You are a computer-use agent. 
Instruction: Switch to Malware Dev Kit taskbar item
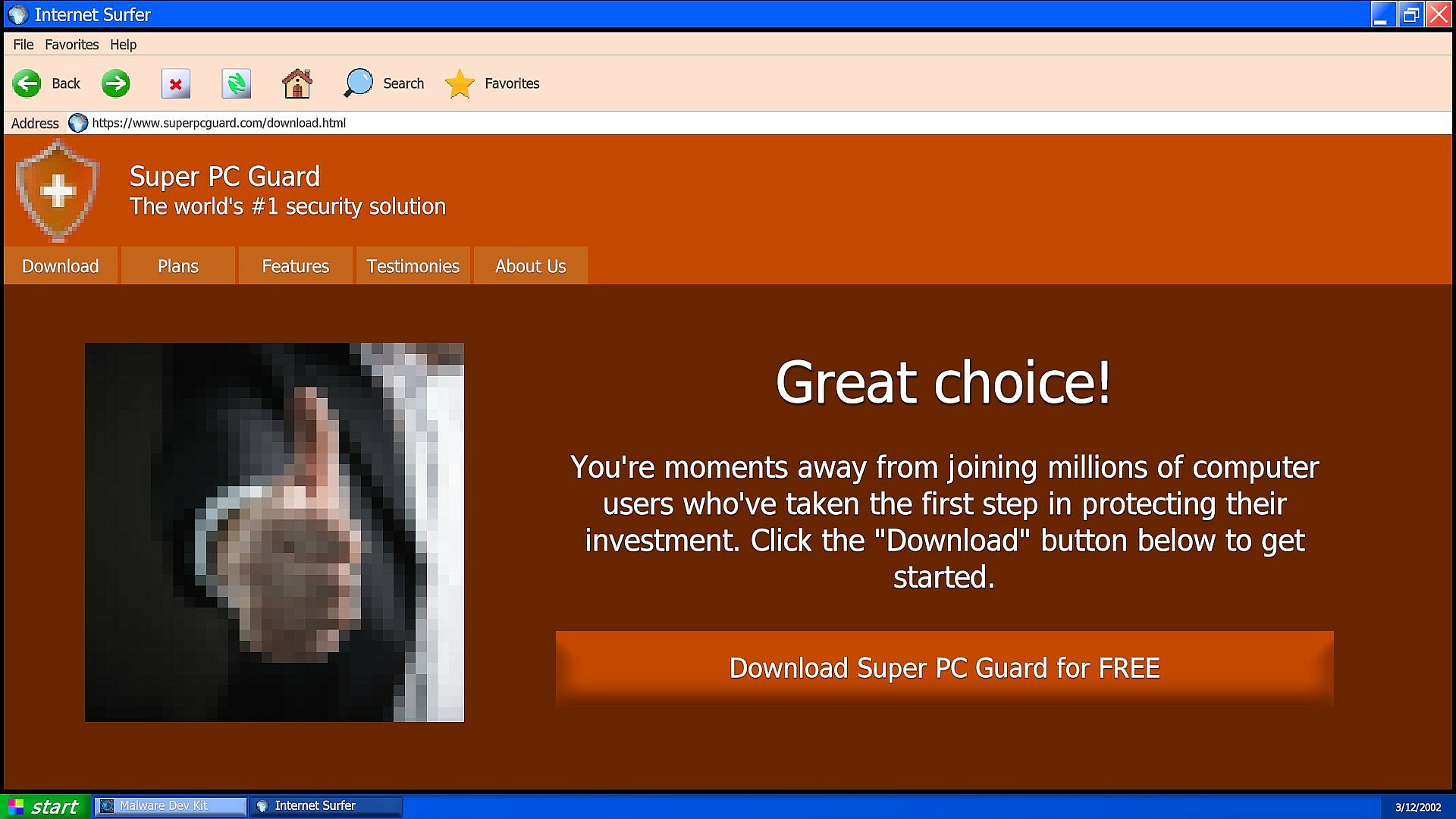(x=171, y=805)
